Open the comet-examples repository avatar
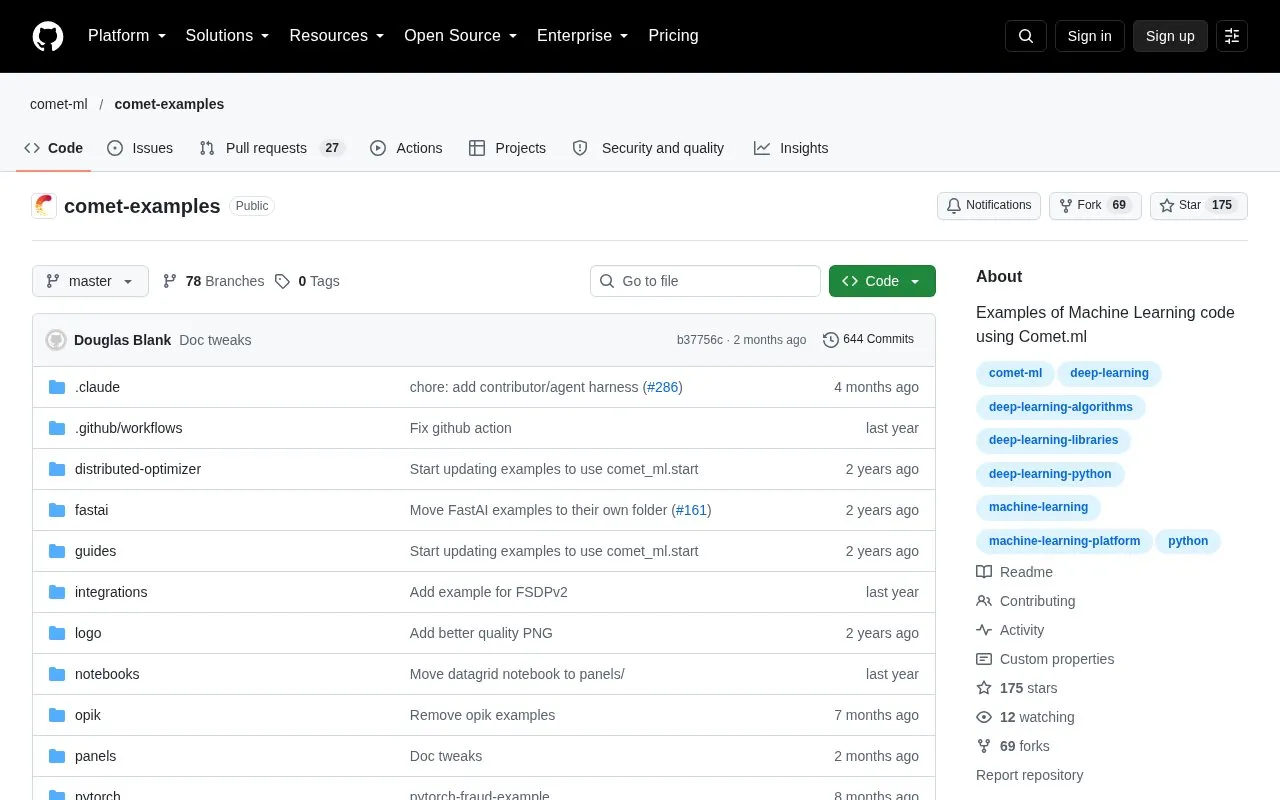 [44, 206]
